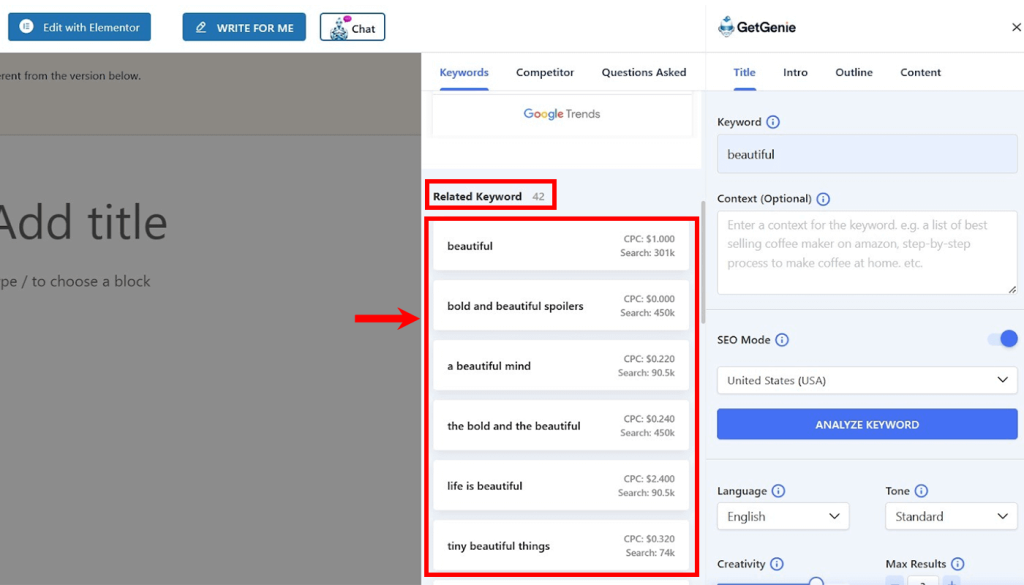The width and height of the screenshot is (1024, 585).
Task: Select 'life is beautiful' keyword
Action: 561,486
